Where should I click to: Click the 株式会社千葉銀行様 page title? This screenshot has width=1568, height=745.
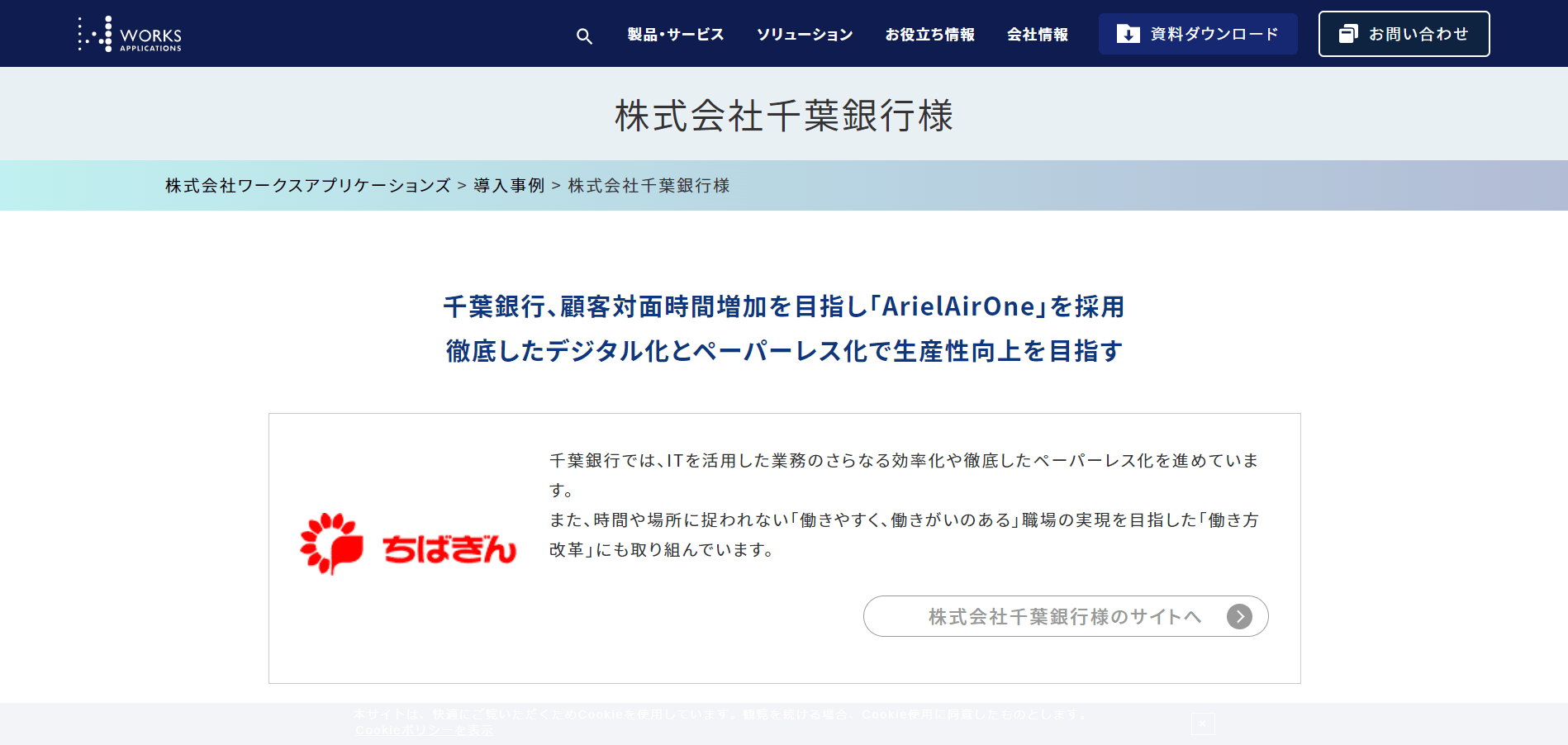(784, 115)
